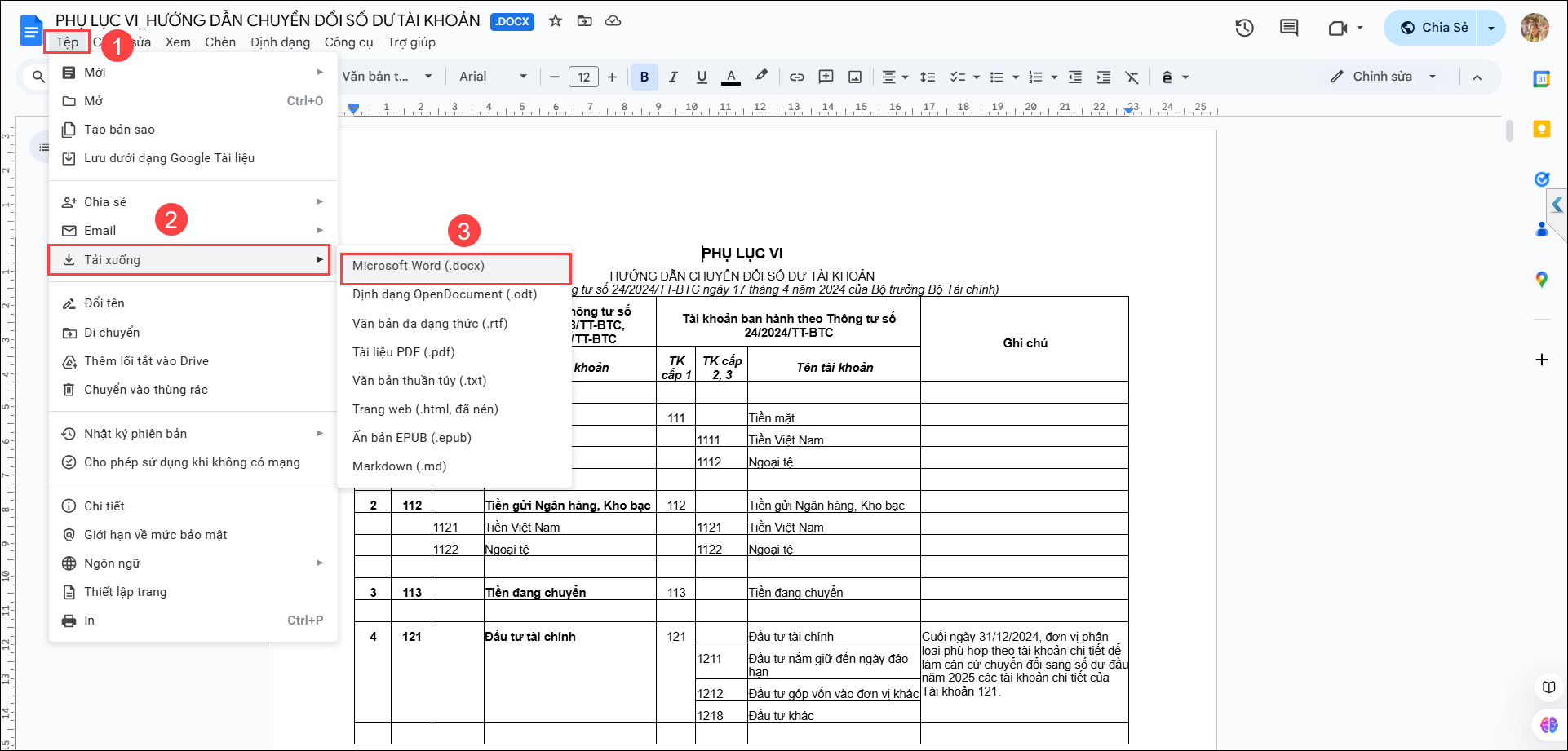Click the insert link icon in toolbar
This screenshot has height=751, width=1568.
tap(796, 77)
